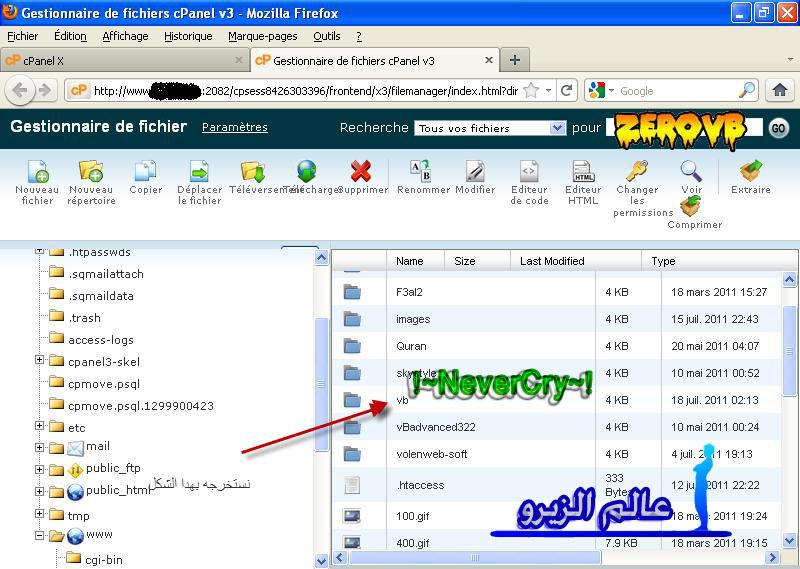Sort files by Name column header
This screenshot has width=800, height=569.
410,261
